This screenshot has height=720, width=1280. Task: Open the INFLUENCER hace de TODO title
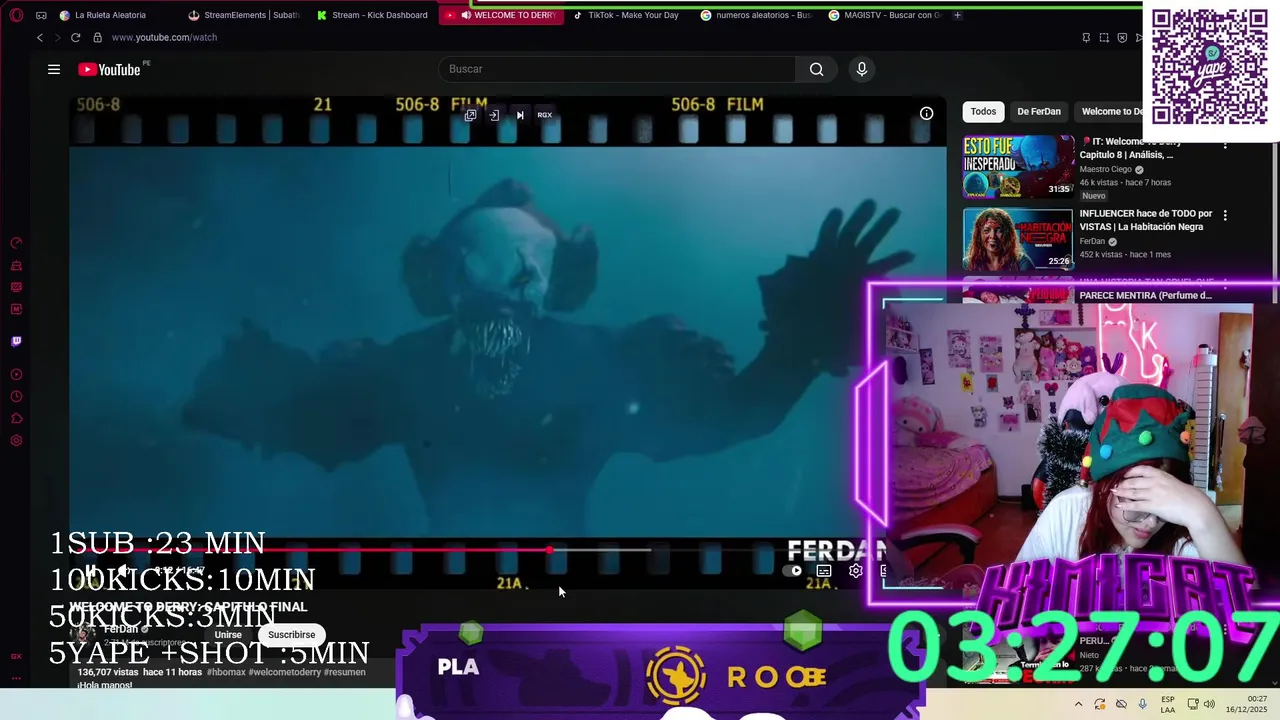click(x=1145, y=220)
